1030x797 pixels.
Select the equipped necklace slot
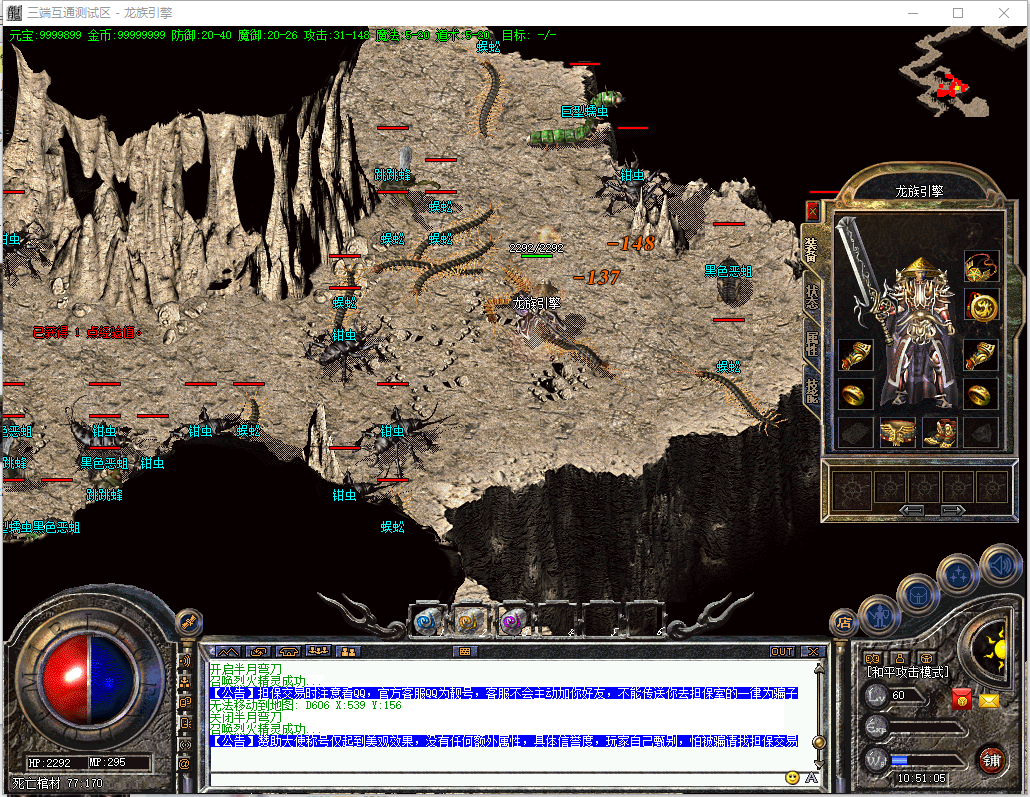coord(981,266)
